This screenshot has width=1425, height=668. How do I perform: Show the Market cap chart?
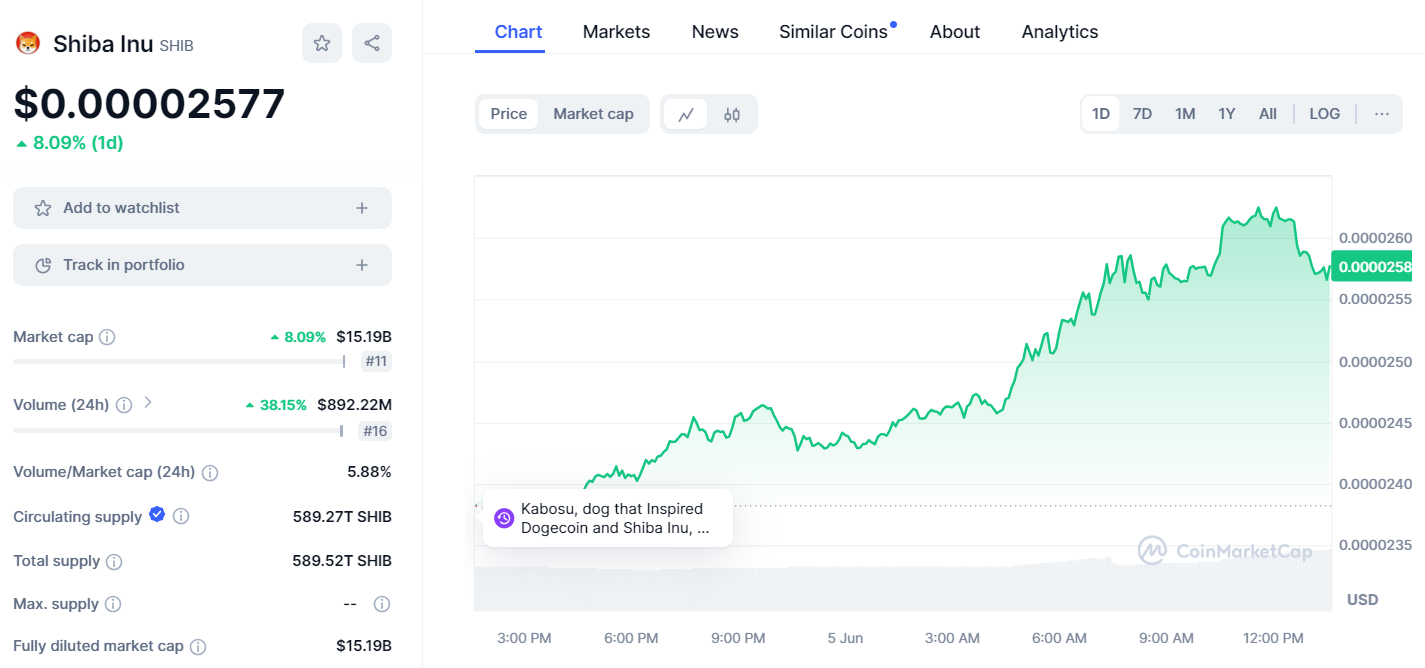tap(594, 114)
